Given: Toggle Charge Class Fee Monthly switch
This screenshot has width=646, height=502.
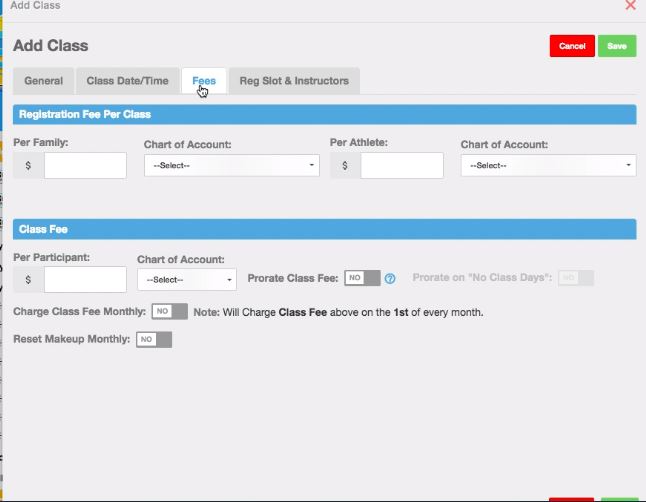Looking at the screenshot, I should [169, 311].
